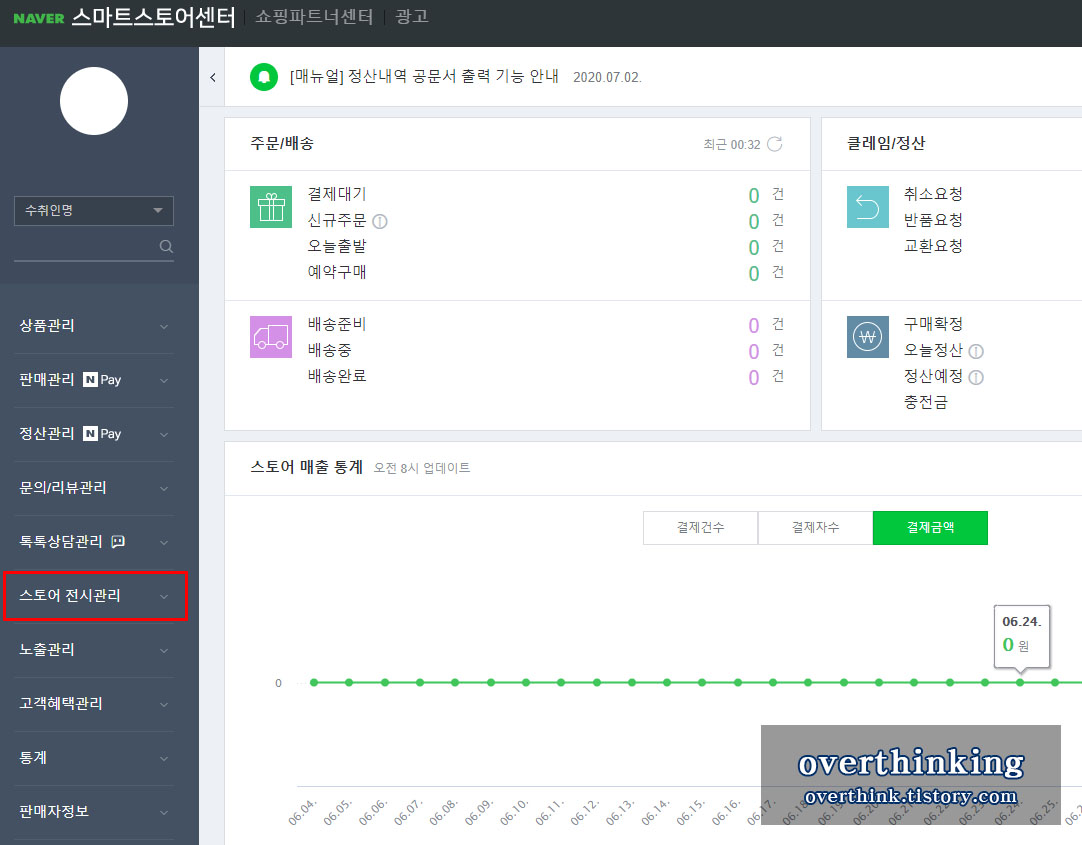Open the 배송중 list
Screen dimensions: 1082x845
pos(330,350)
